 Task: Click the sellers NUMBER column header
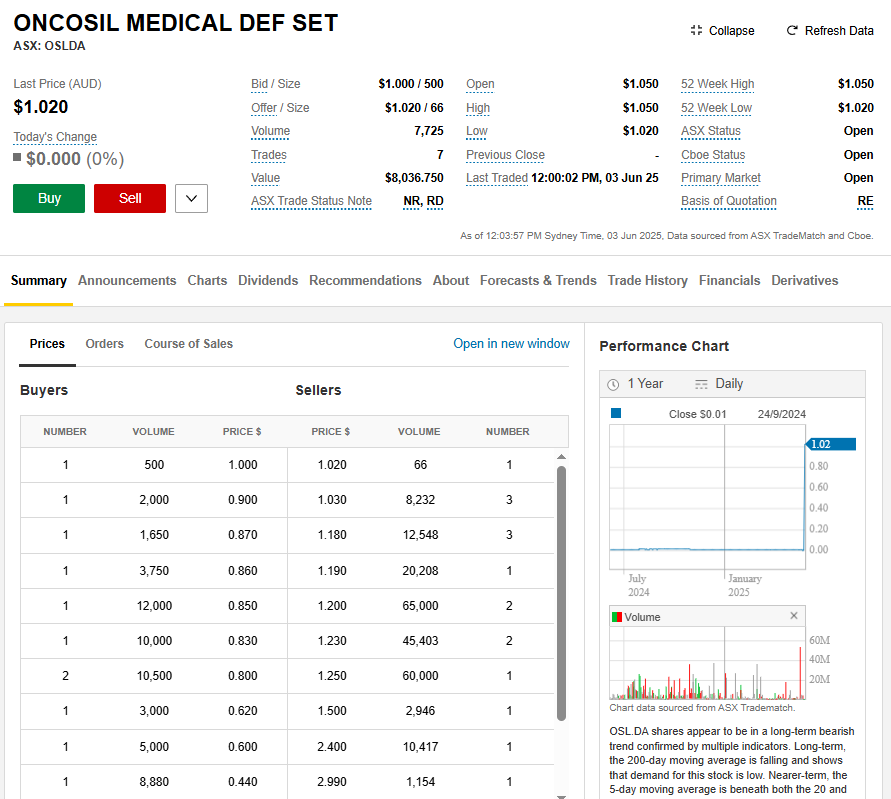[507, 432]
